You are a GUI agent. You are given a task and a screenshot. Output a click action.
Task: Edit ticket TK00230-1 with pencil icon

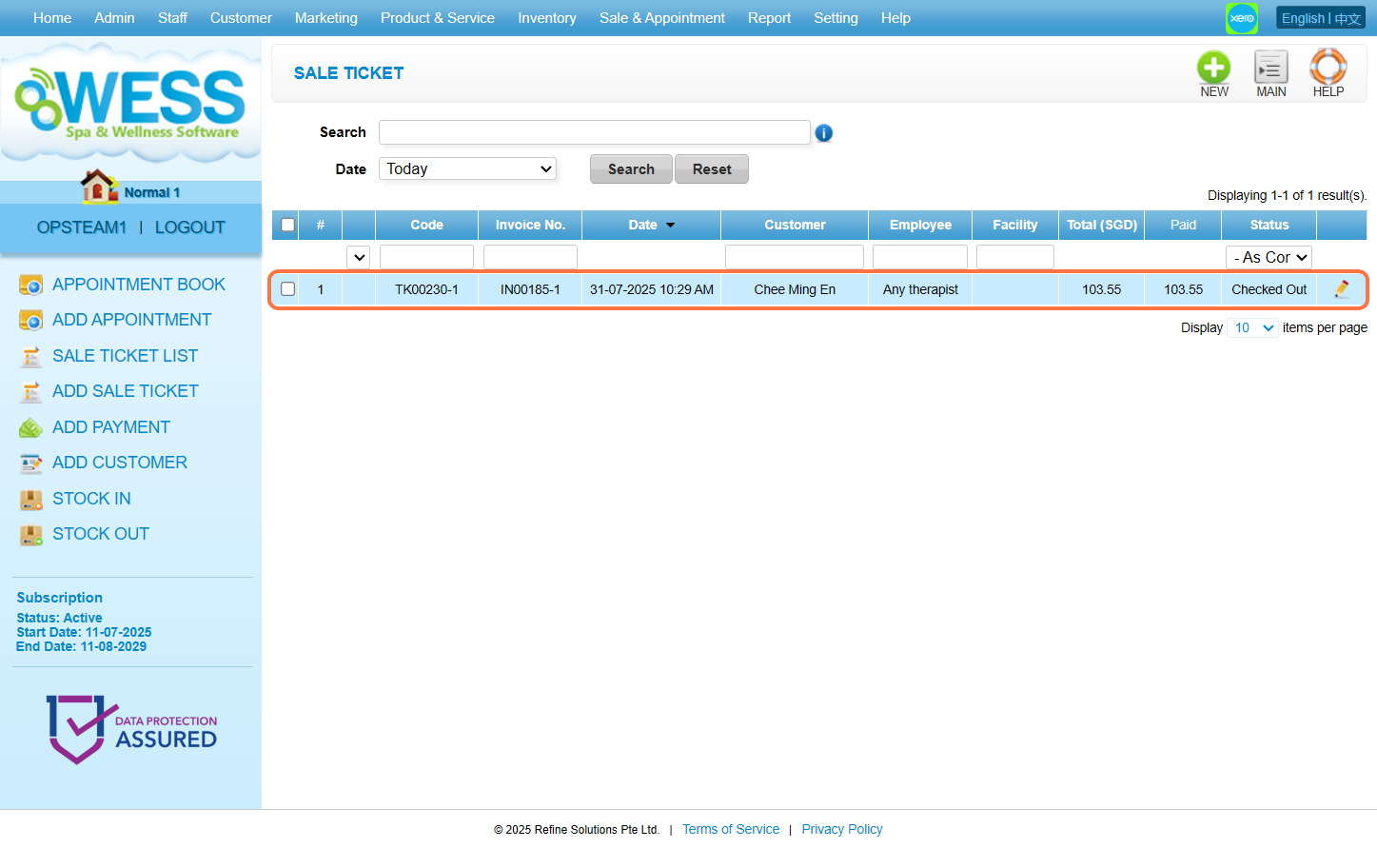(x=1341, y=289)
